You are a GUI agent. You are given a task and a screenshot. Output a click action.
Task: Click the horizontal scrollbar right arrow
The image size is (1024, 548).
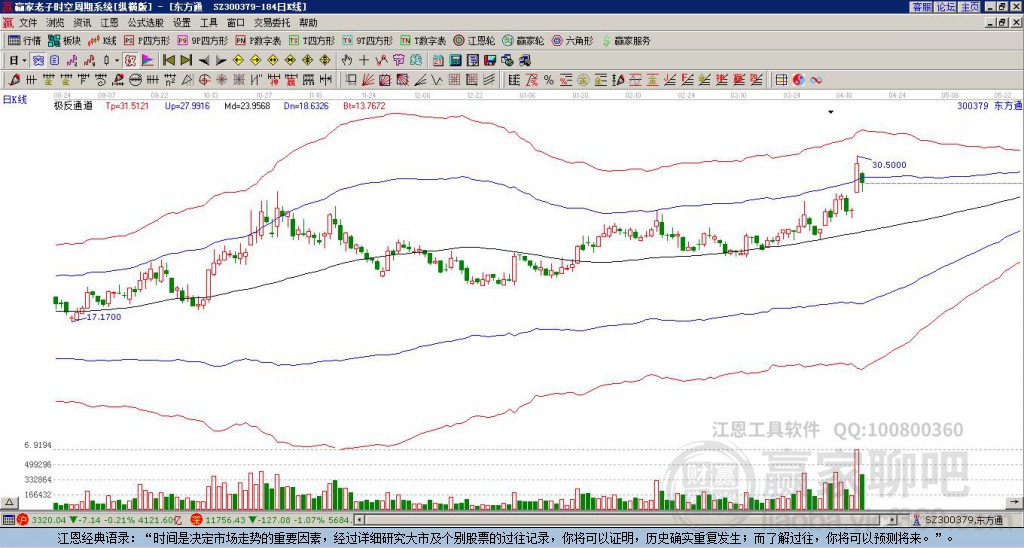(893, 520)
